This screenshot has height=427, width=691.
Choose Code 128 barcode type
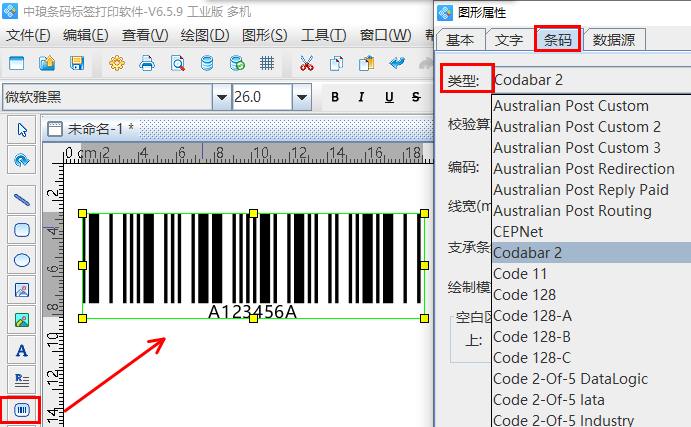tap(591, 295)
